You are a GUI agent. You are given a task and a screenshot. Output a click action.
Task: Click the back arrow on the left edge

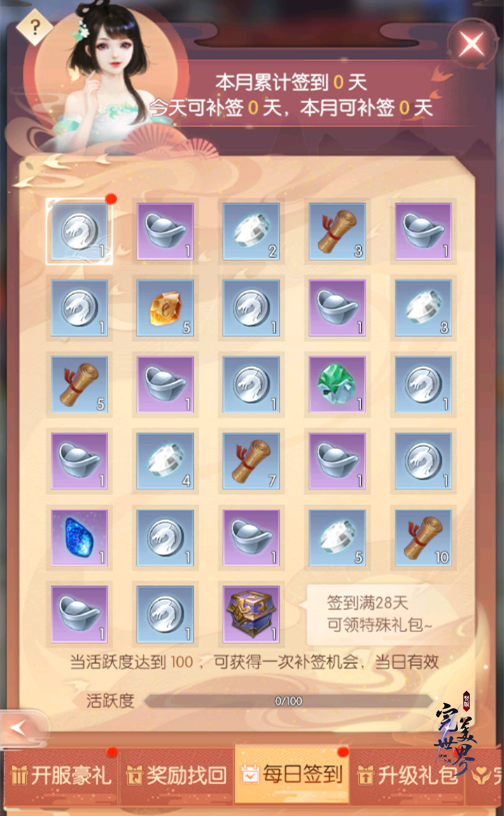[22, 728]
